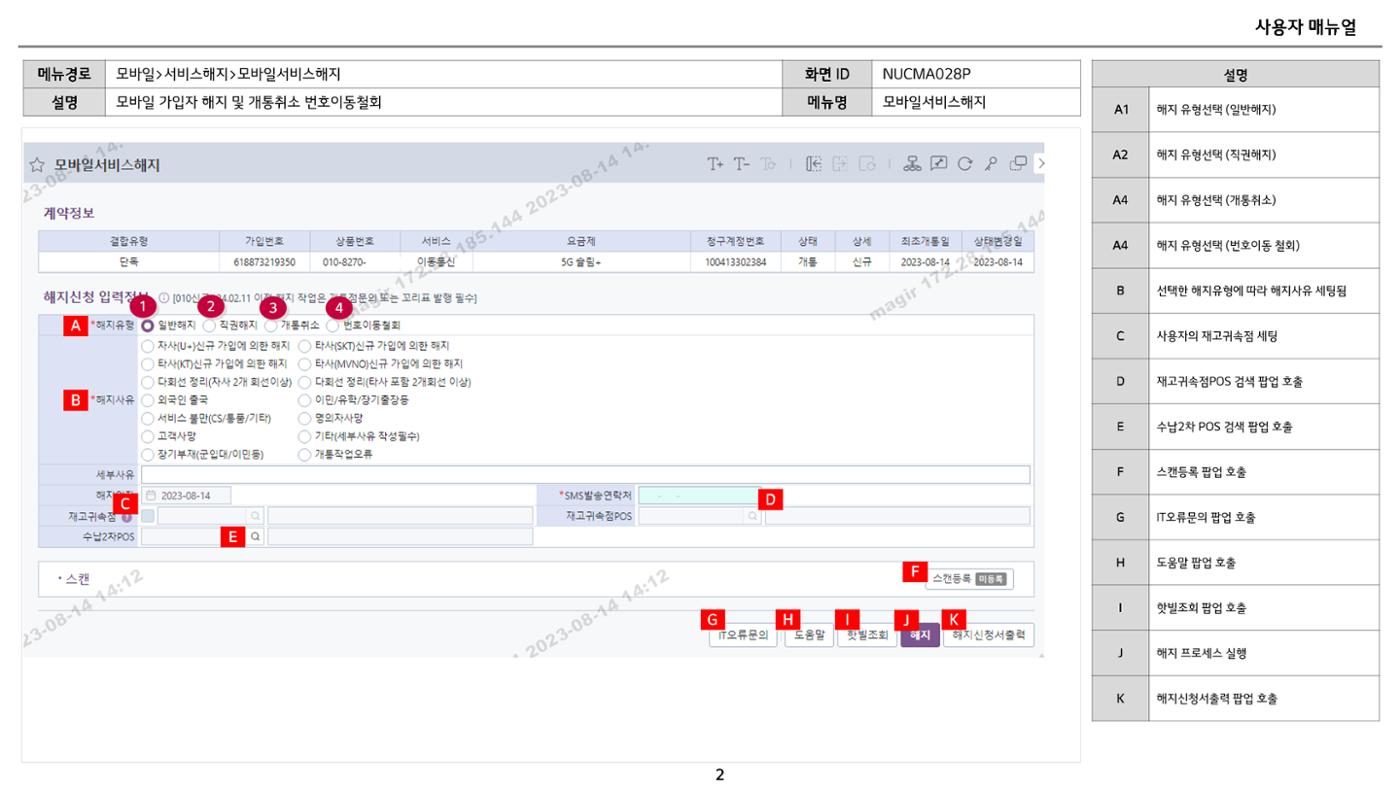Choose reason 장기부재(군입대/이민등)
This screenshot has width=1400, height=788.
point(148,454)
